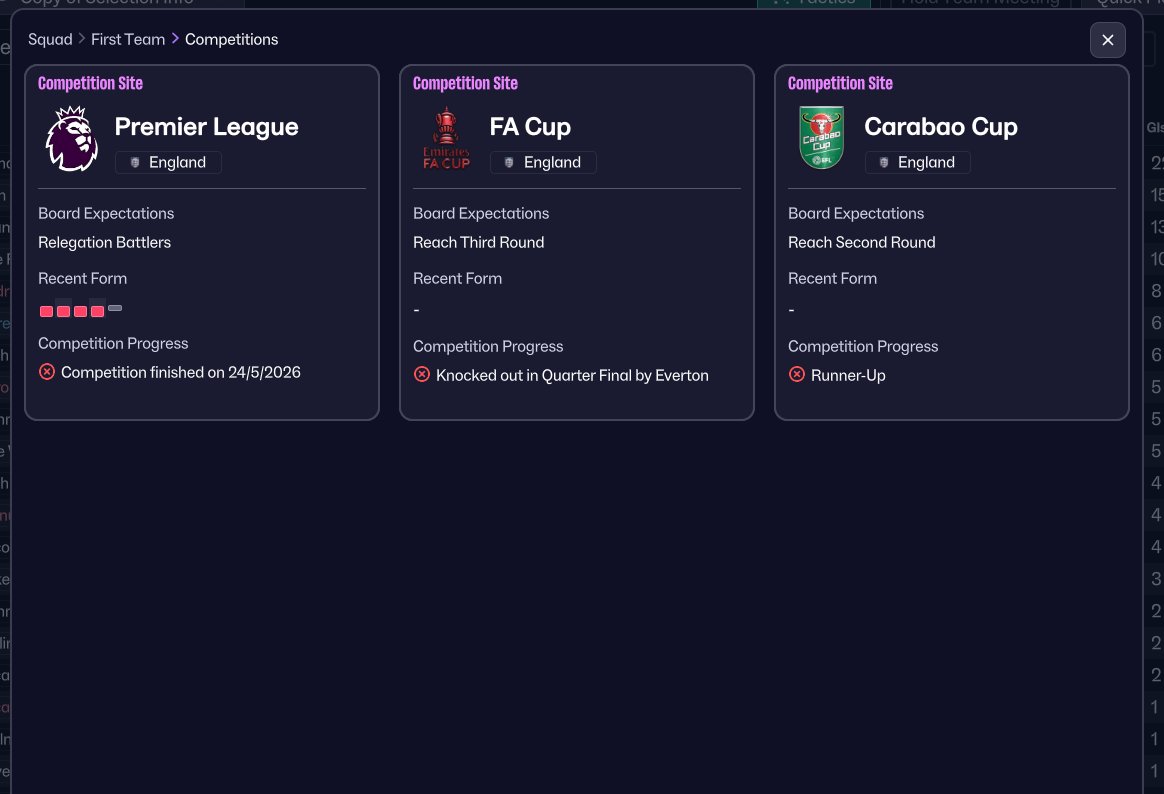Select the Competitions breadcrumb item
This screenshot has width=1164, height=794.
232,39
